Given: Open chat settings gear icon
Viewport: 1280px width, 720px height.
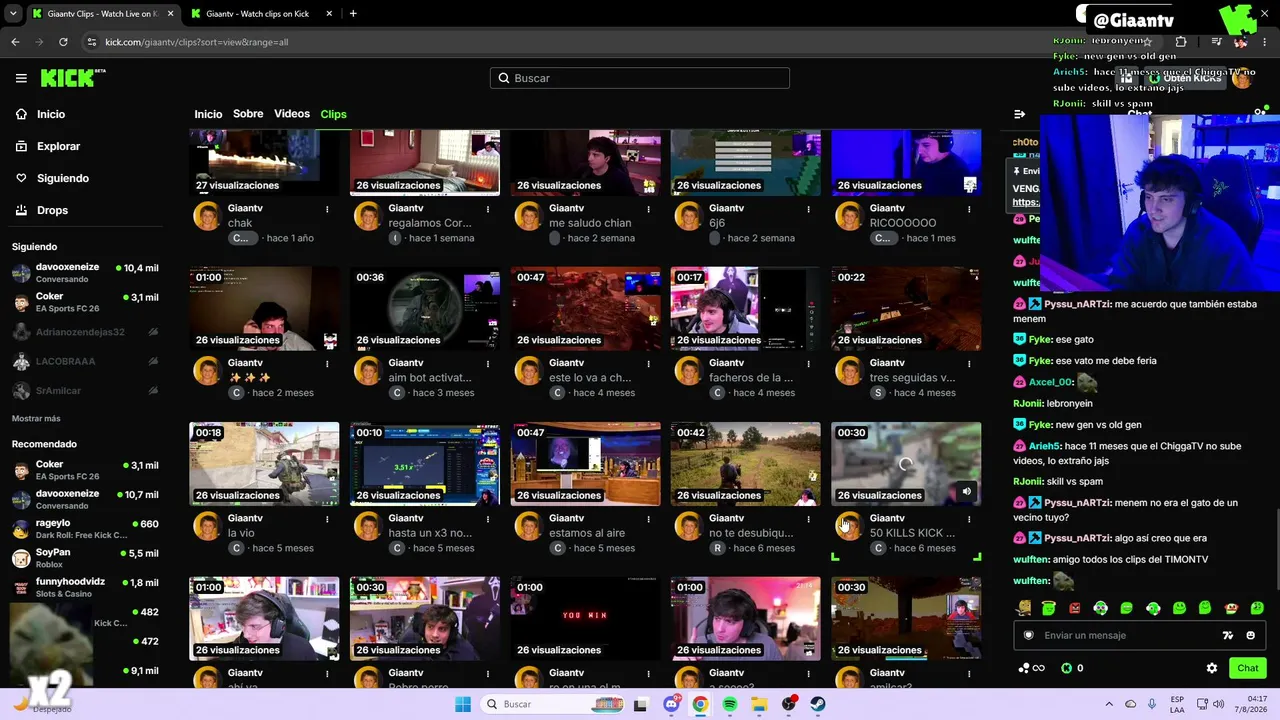Looking at the screenshot, I should (x=1212, y=668).
